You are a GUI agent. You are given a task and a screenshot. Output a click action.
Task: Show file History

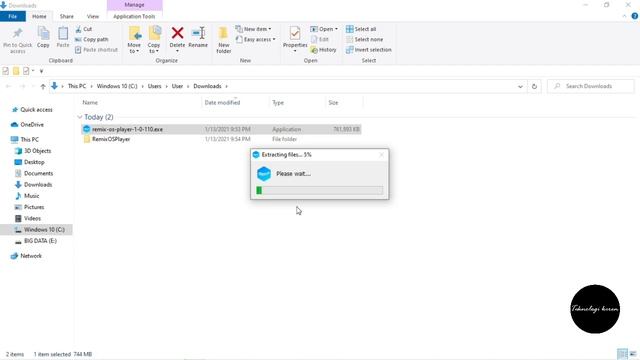[323, 50]
